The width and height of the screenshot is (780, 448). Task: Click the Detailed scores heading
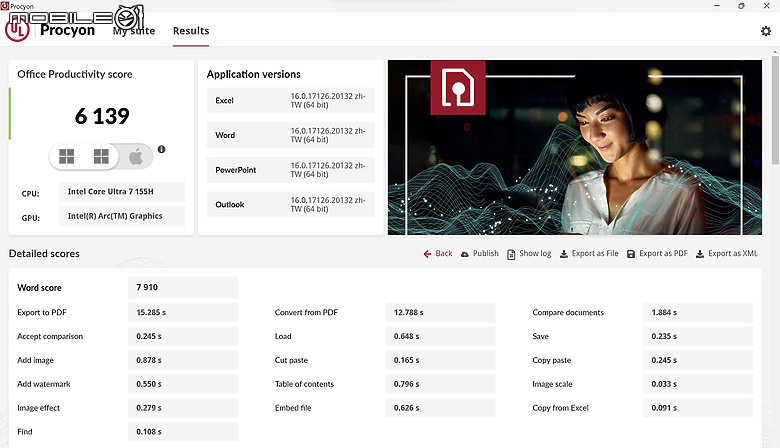(44, 254)
